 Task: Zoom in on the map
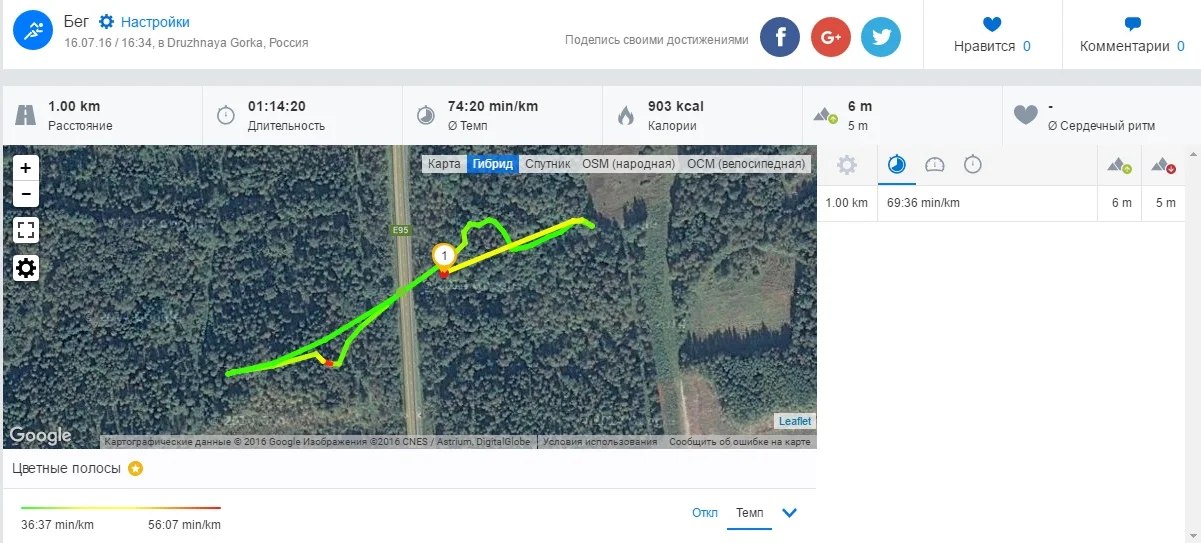pyautogui.click(x=26, y=168)
